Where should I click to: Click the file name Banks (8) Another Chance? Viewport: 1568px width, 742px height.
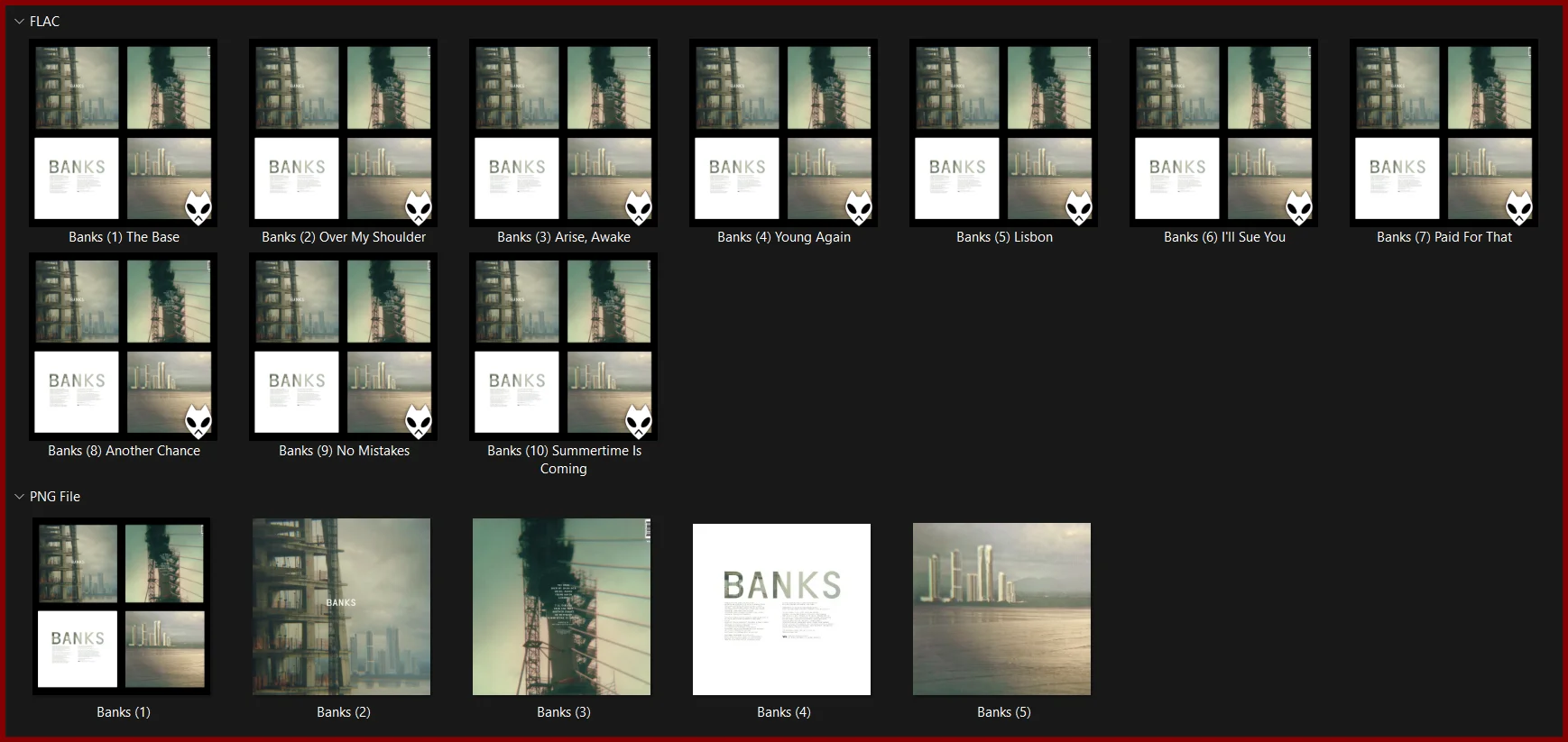pyautogui.click(x=125, y=451)
